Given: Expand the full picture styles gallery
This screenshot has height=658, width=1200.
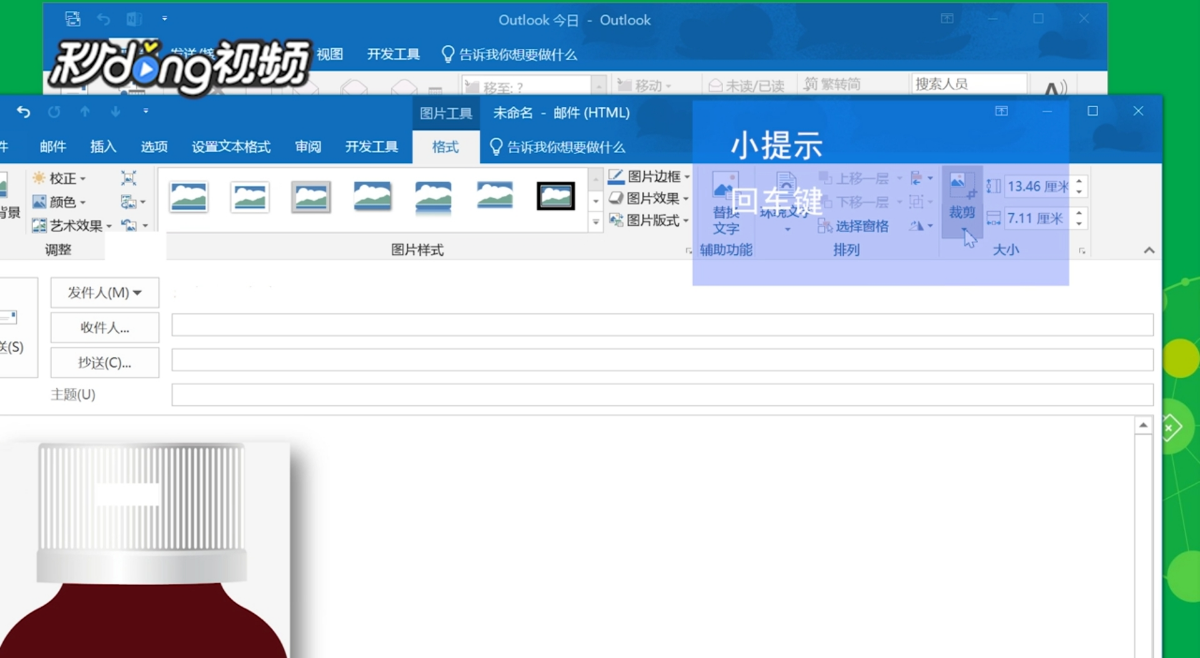Looking at the screenshot, I should [596, 223].
